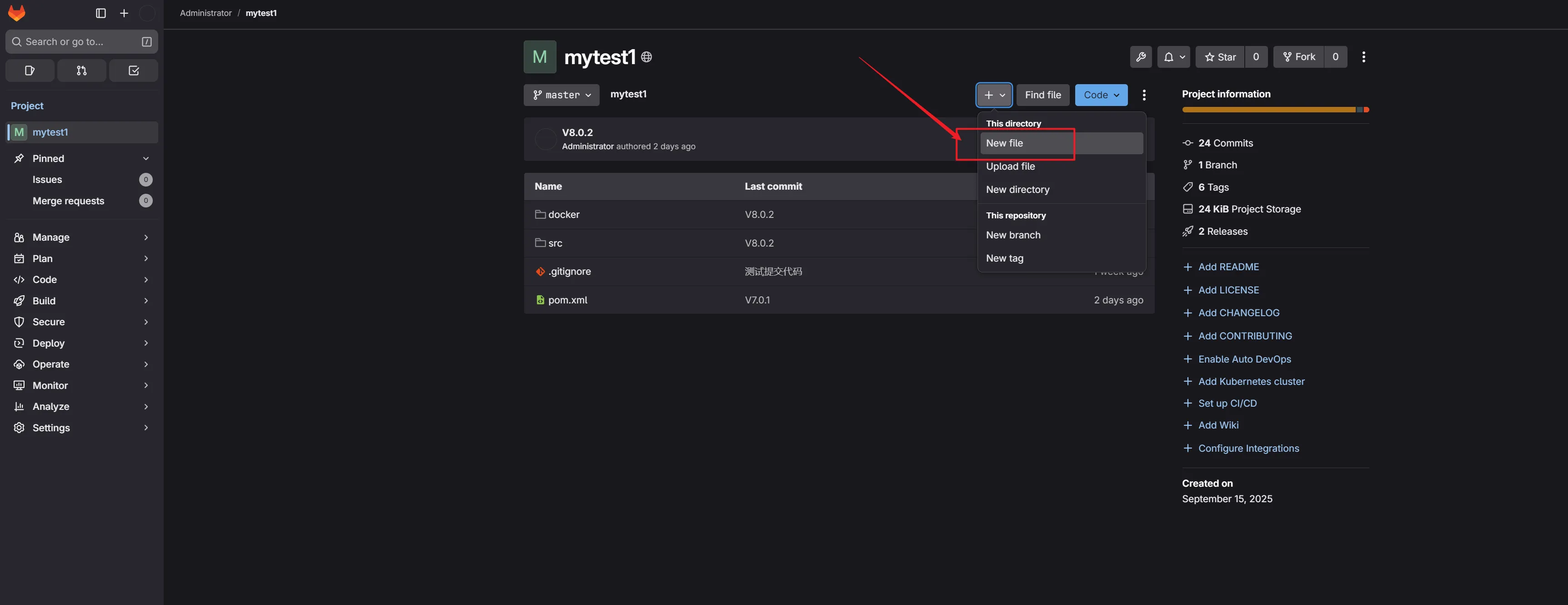
Task: Open the docker folder
Action: point(563,214)
